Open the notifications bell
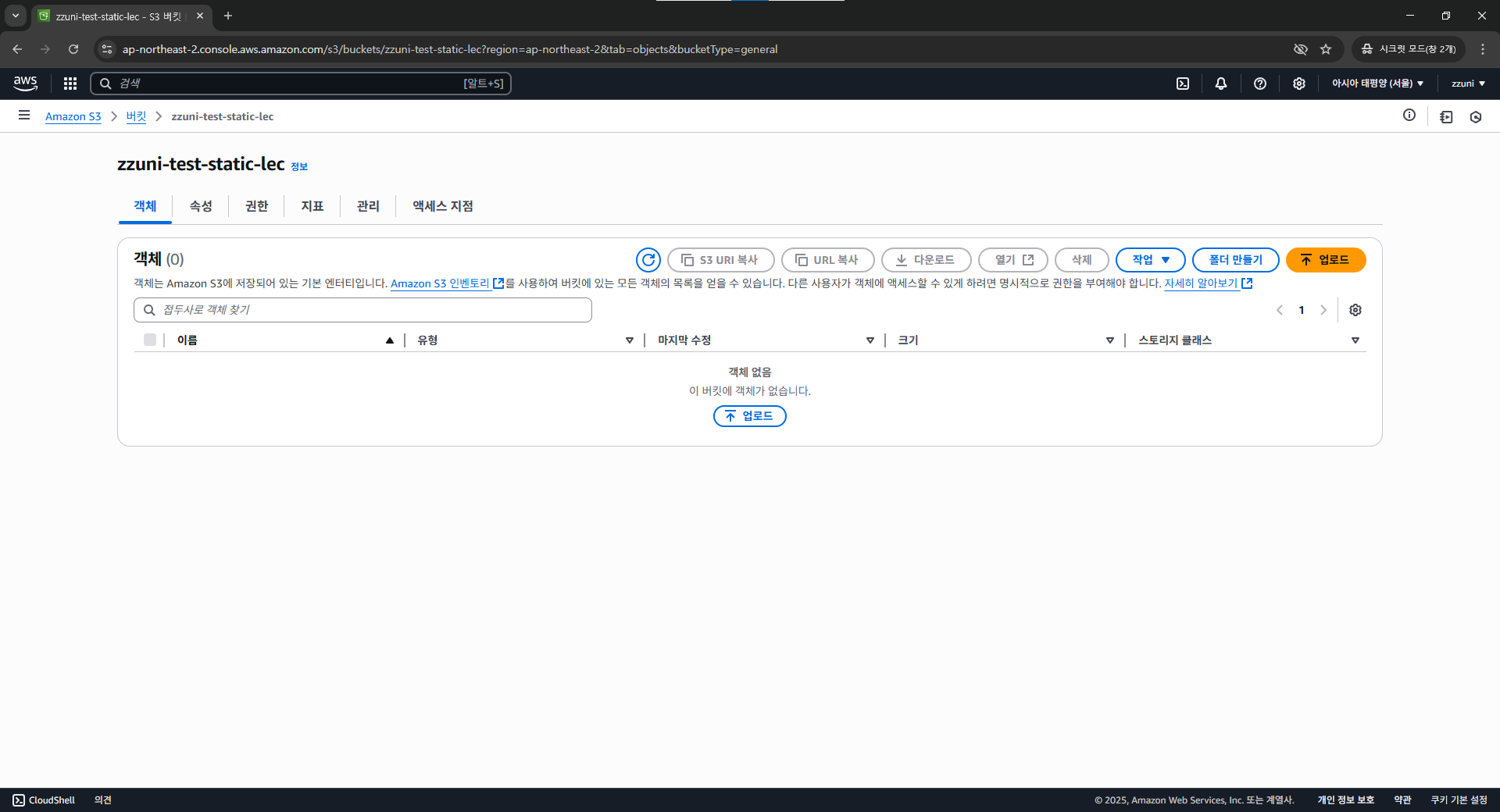Viewport: 1500px width, 812px height. [x=1221, y=84]
